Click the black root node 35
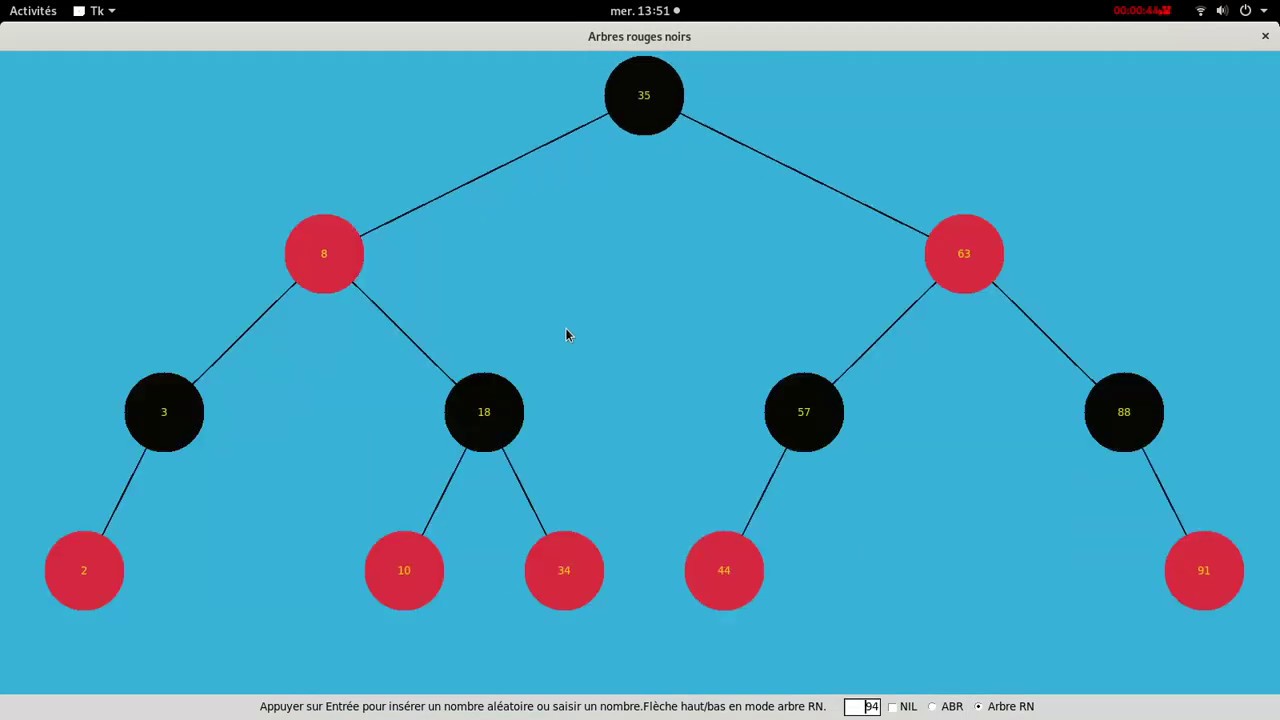 click(644, 95)
